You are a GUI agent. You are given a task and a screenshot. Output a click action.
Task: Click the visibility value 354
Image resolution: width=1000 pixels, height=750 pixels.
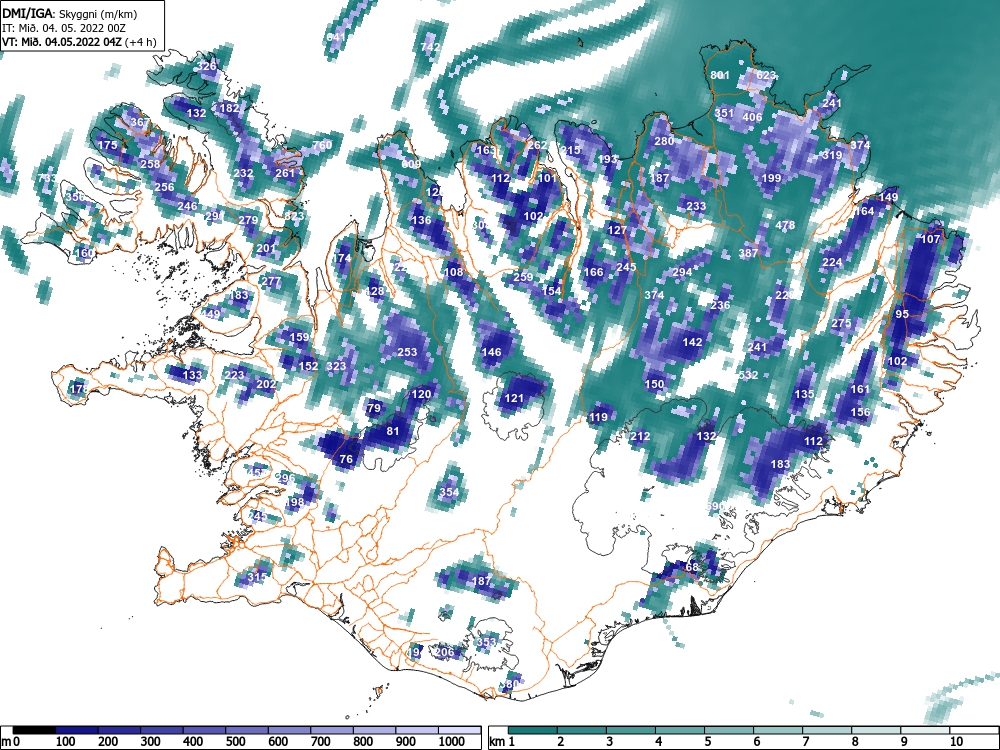coord(449,492)
